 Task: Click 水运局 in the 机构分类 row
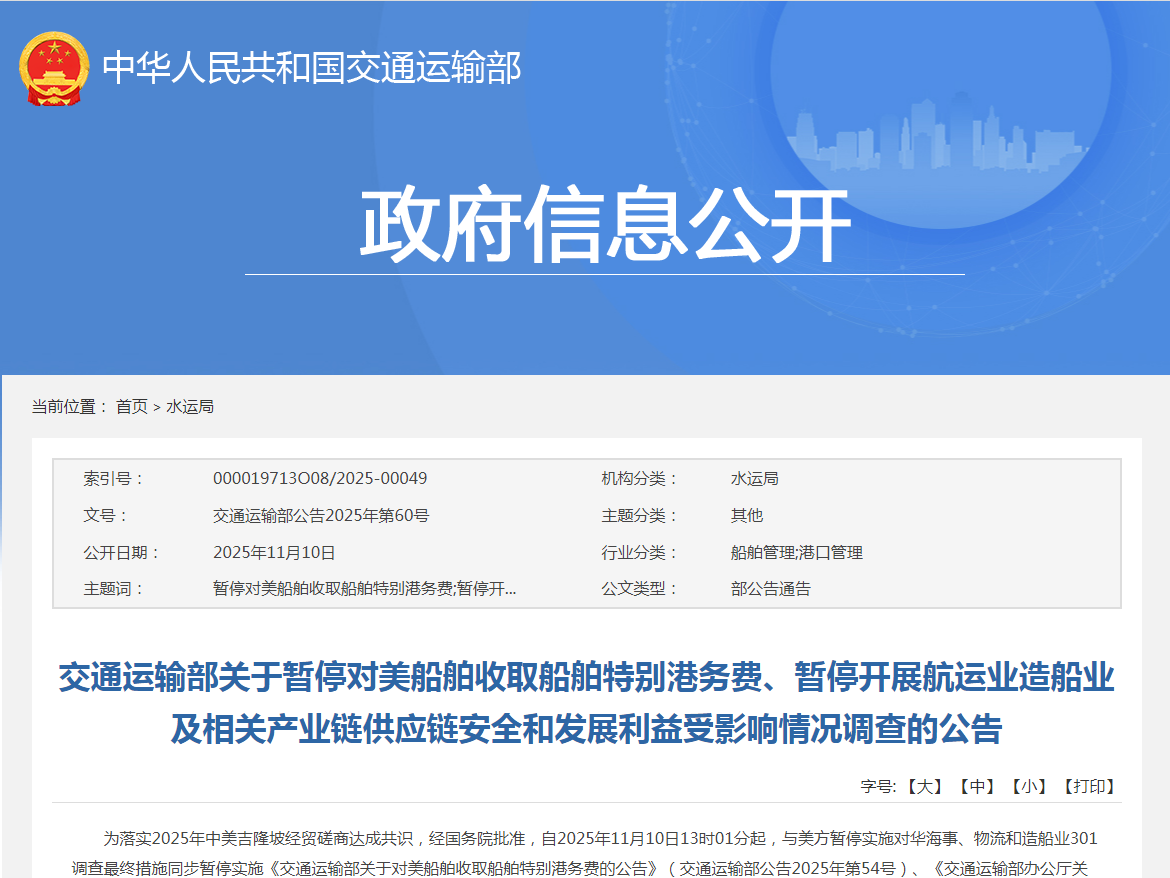point(754,478)
